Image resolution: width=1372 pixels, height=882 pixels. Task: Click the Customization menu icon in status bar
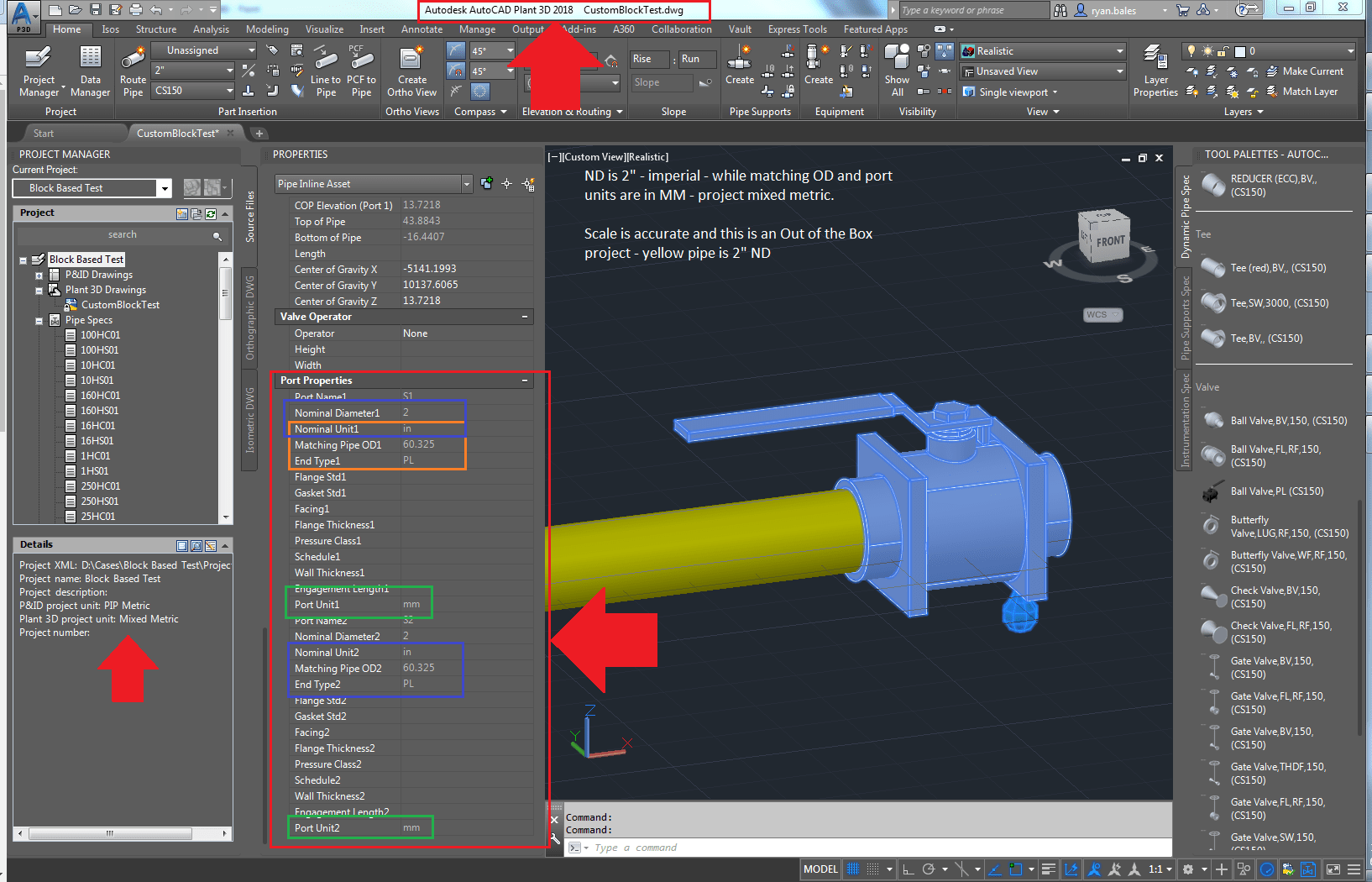[1354, 869]
